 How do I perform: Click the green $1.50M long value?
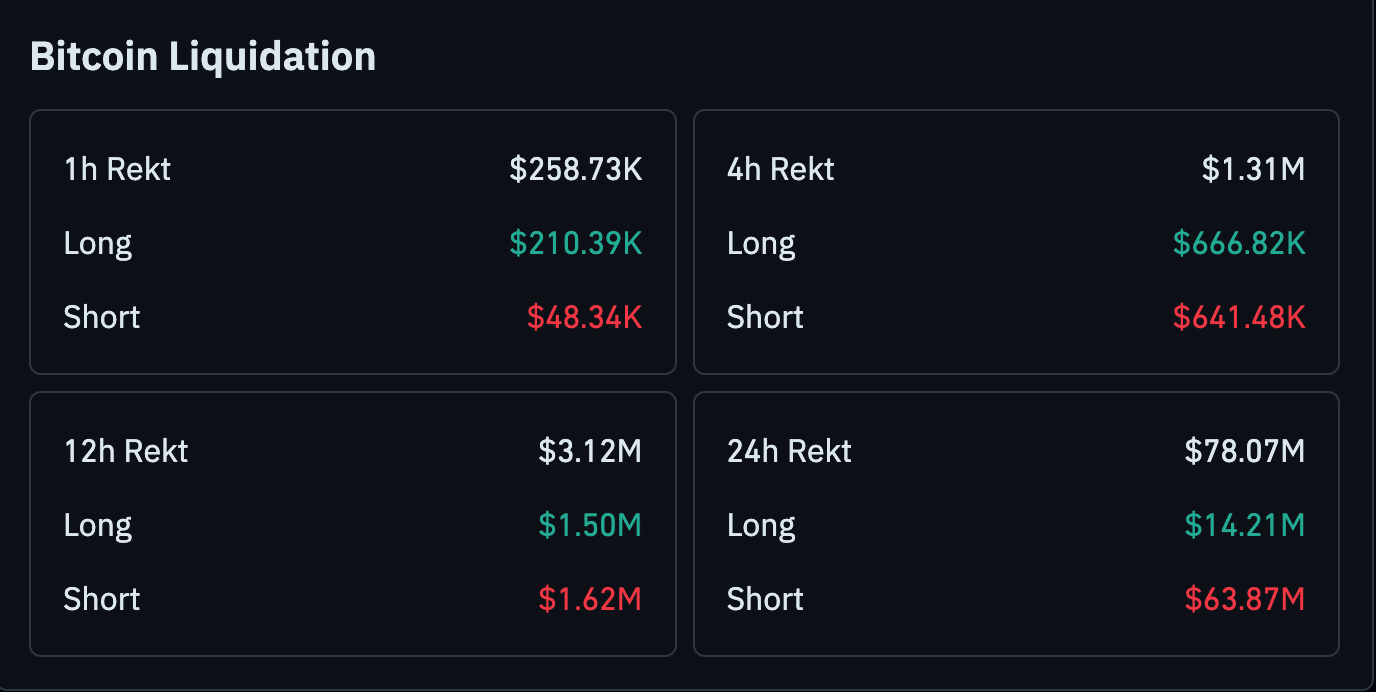(x=590, y=525)
